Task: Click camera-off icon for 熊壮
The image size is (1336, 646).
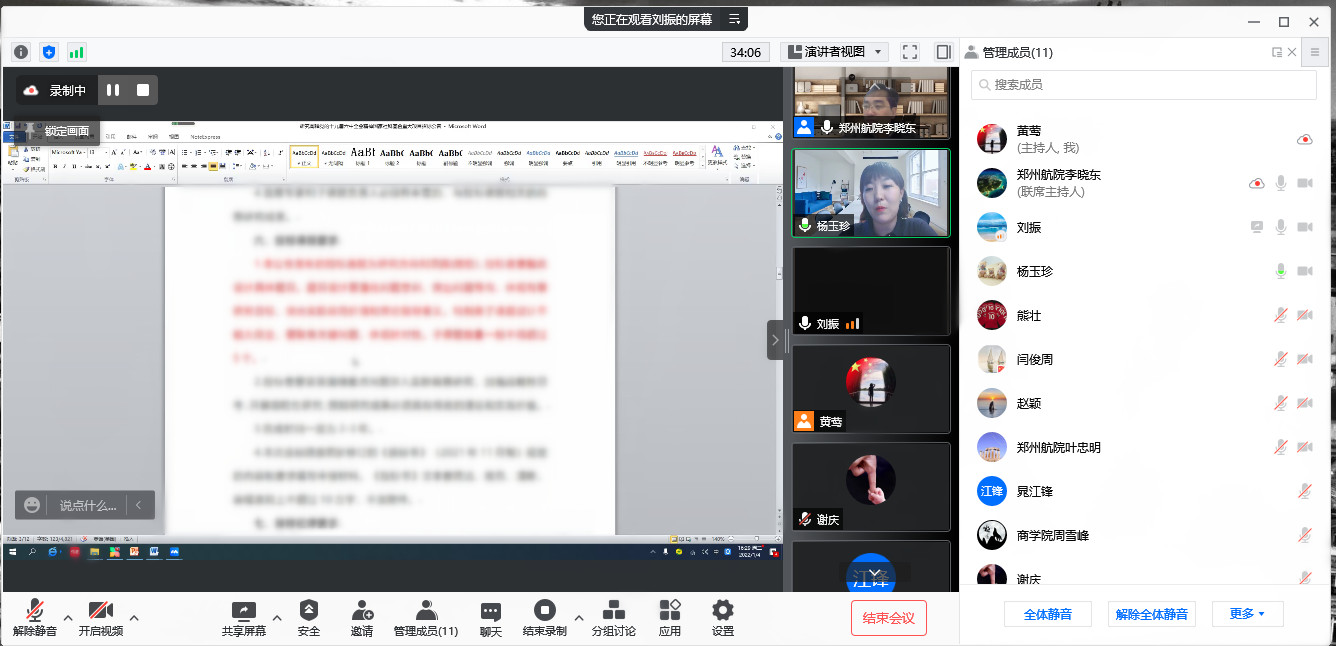Action: (1304, 315)
